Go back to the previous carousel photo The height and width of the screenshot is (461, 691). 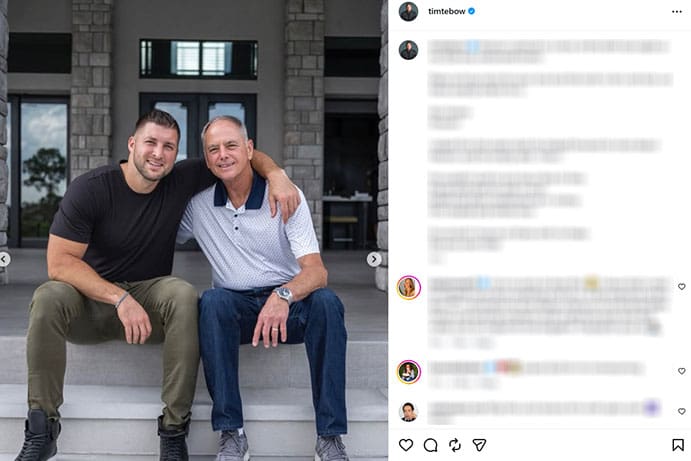(x=5, y=259)
